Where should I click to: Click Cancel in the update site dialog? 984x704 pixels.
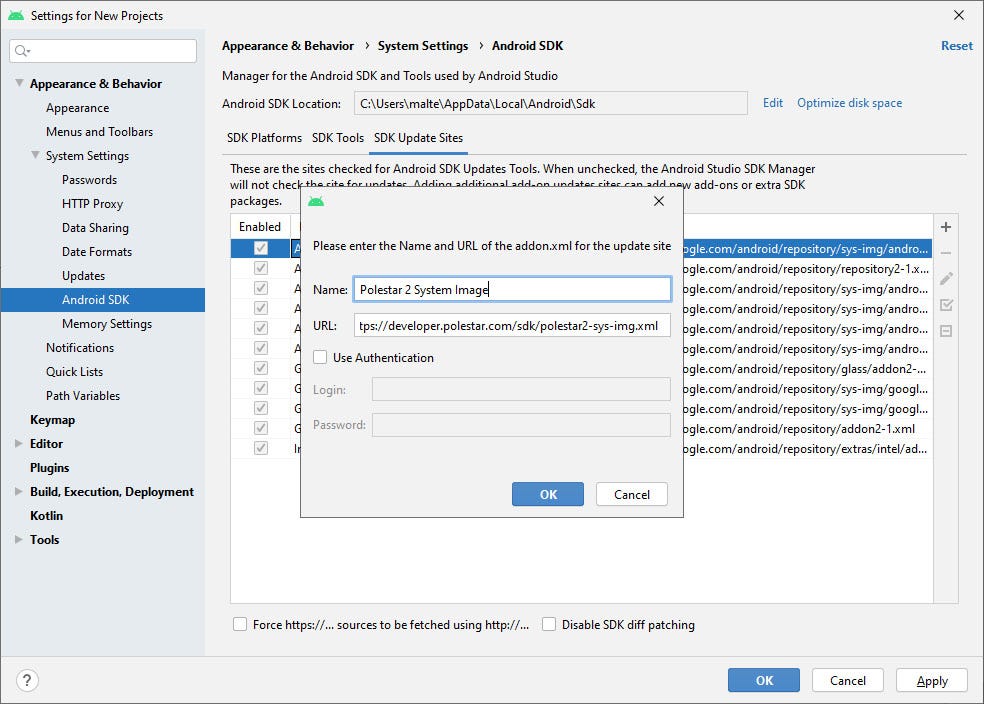point(631,494)
